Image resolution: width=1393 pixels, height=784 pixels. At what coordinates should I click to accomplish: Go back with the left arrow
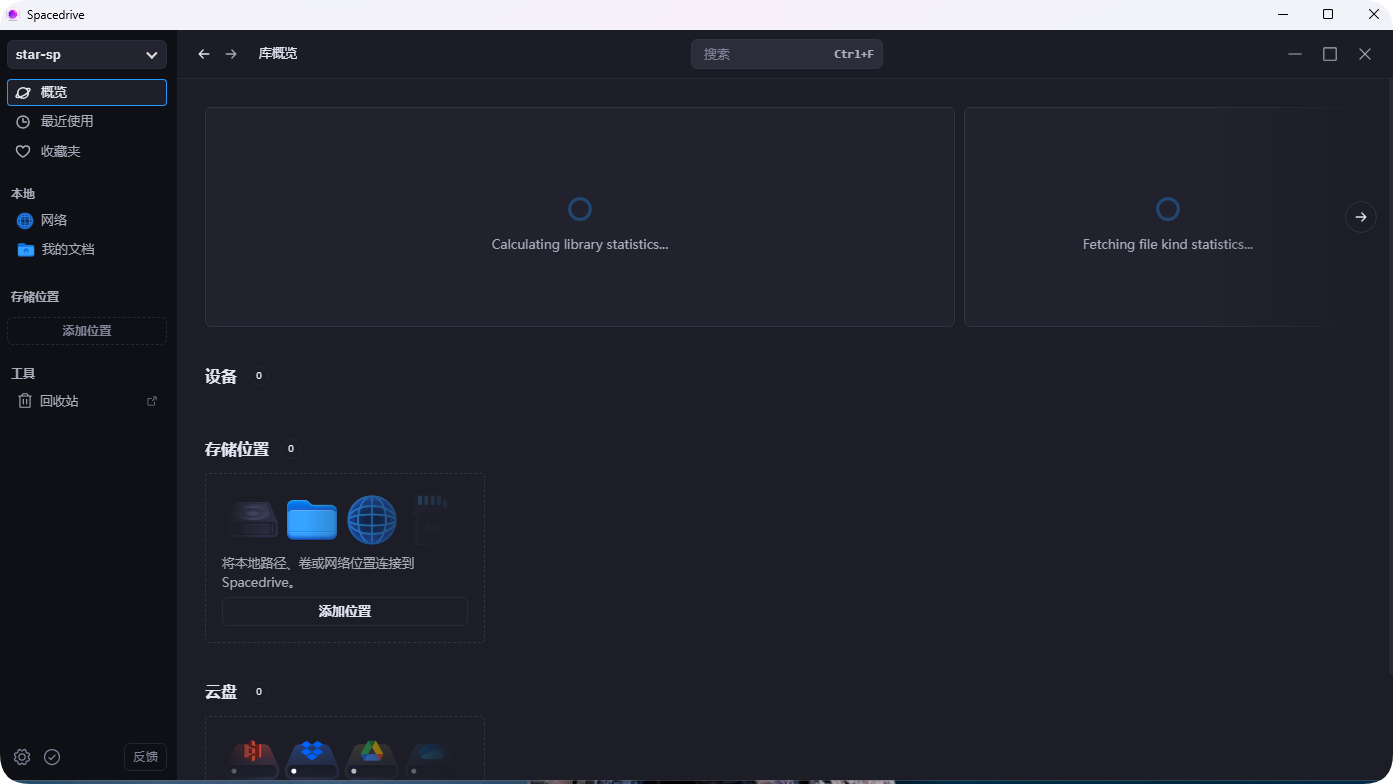[204, 54]
